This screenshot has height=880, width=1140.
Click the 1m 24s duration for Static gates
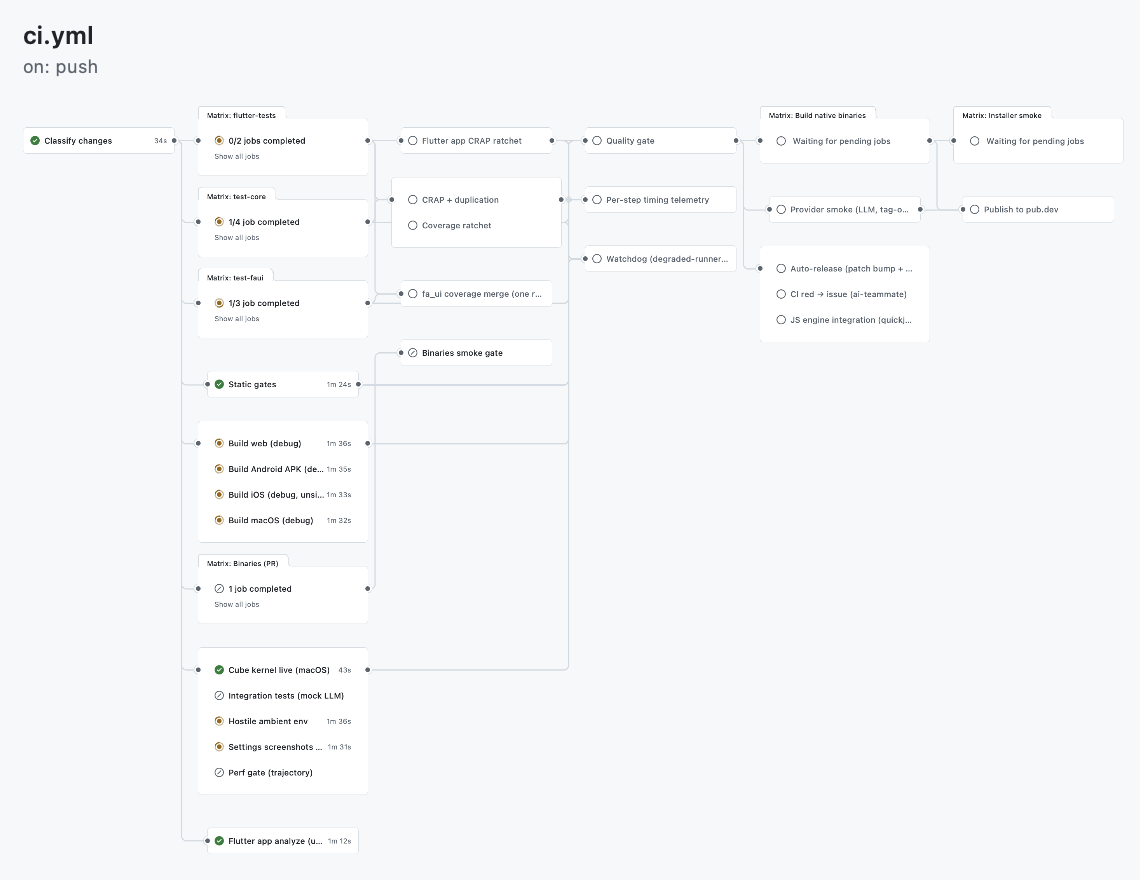[x=339, y=384]
